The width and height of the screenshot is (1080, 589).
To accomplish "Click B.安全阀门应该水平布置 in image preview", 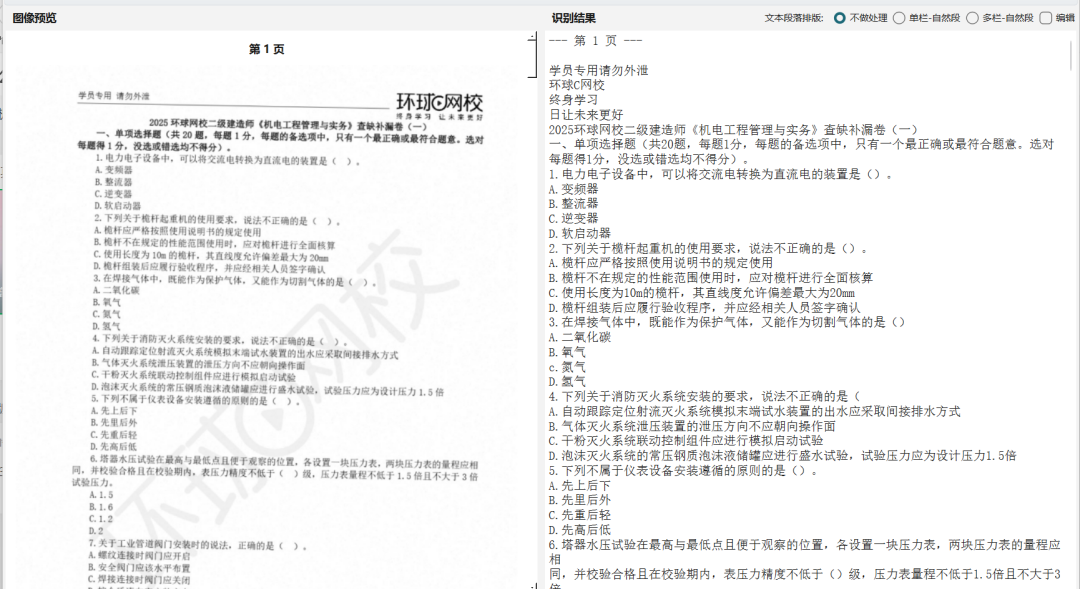I will click(139, 568).
